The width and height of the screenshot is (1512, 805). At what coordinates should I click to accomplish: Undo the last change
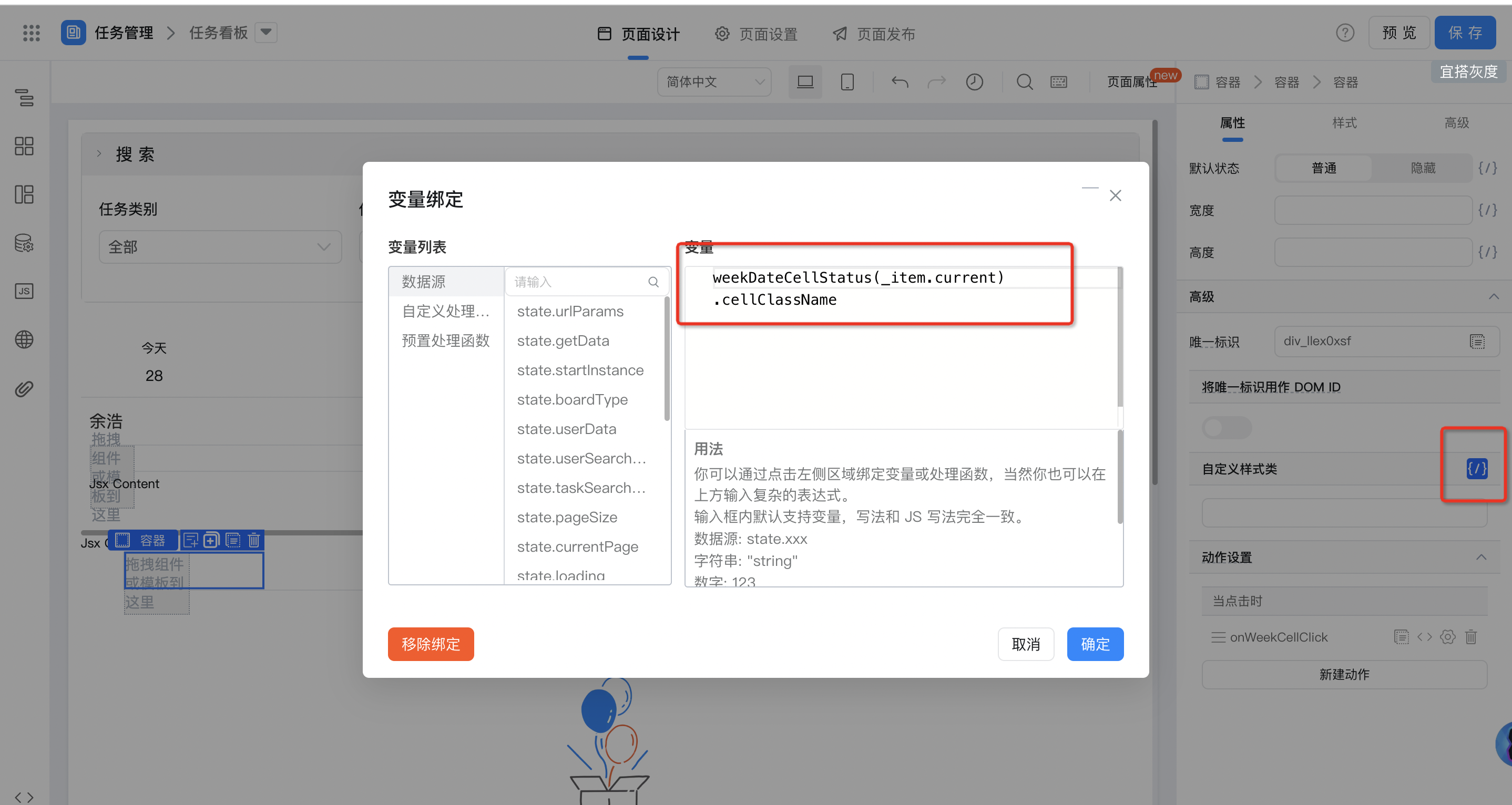coord(900,82)
